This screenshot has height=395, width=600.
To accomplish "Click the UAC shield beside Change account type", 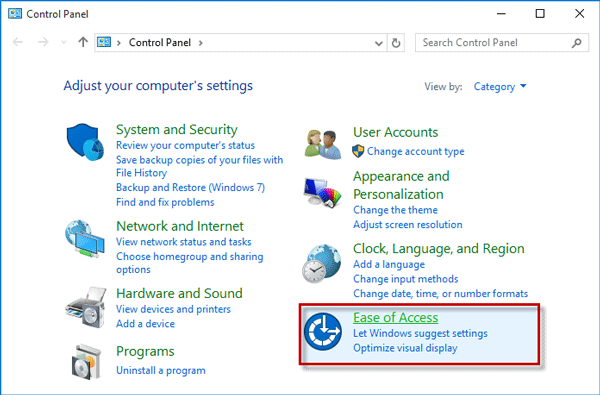I will click(358, 151).
